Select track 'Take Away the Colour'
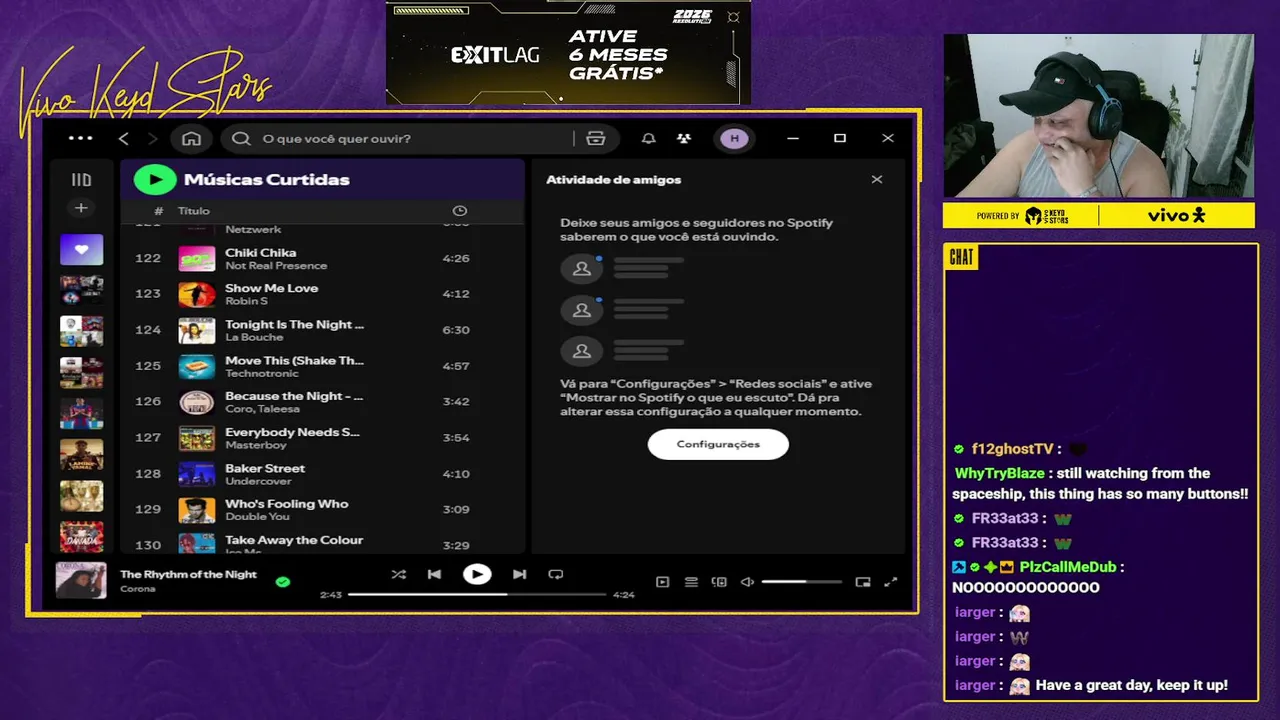Image resolution: width=1280 pixels, height=720 pixels. 294,540
